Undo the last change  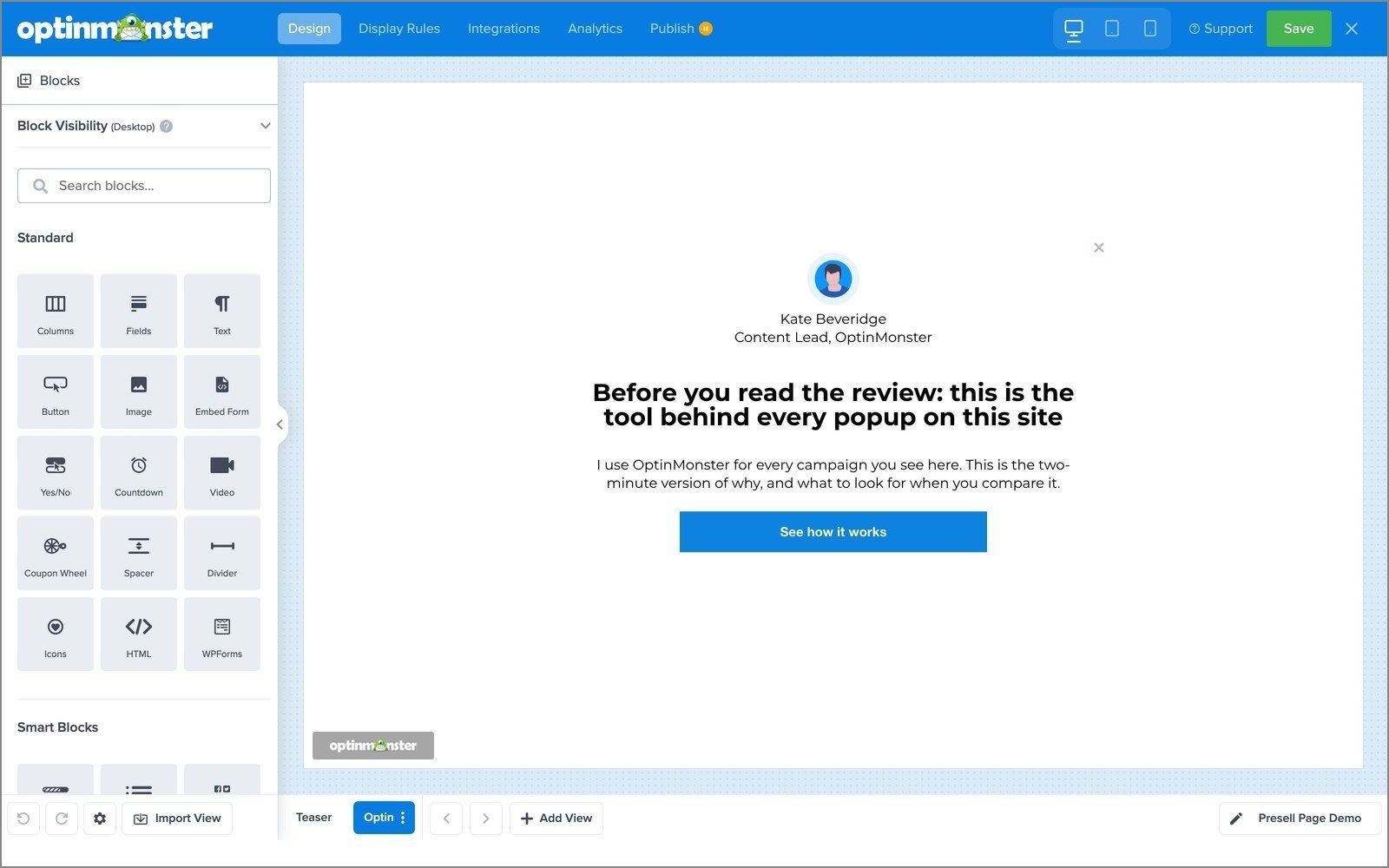point(23,818)
